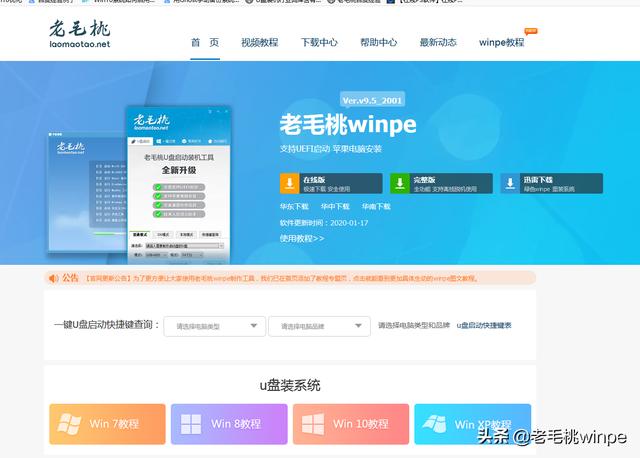Open the Win XP教程 card

pyautogui.click(x=473, y=424)
